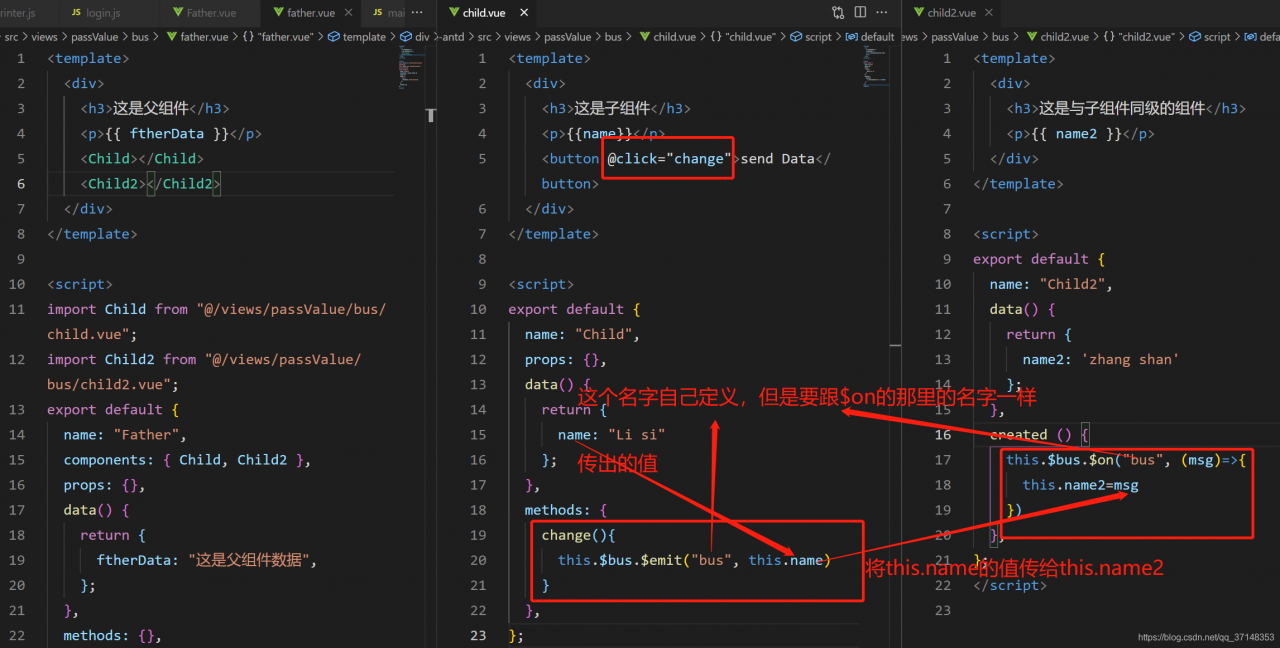Open child2.vue file breadcrumb in right editor

click(x=1057, y=37)
